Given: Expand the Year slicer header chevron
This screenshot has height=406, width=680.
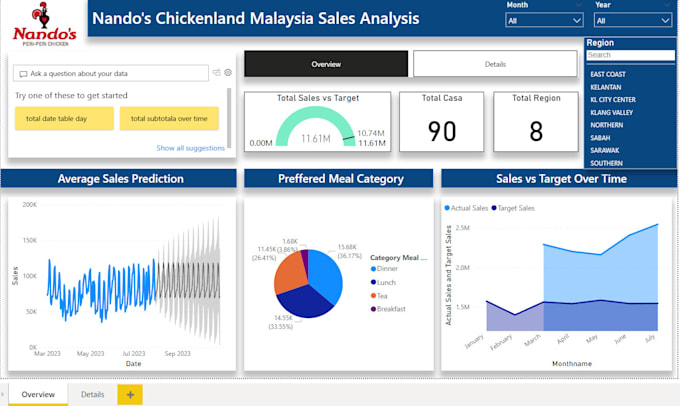Looking at the screenshot, I should pyautogui.click(x=667, y=5).
